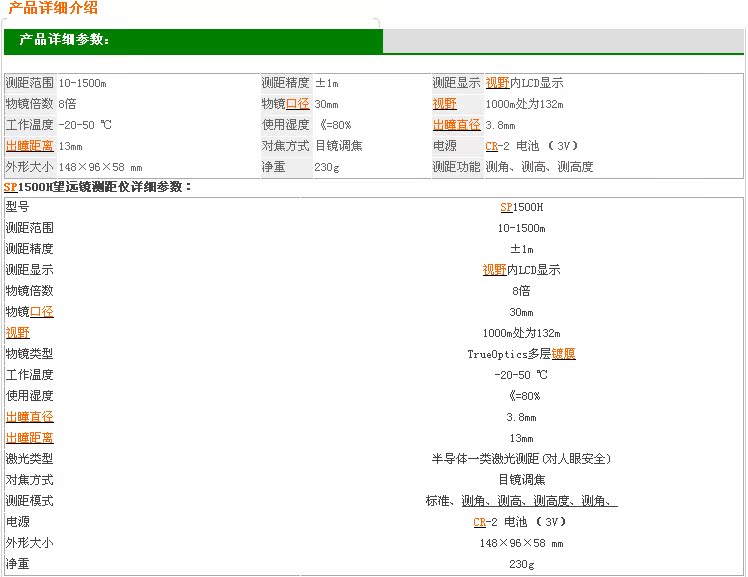Click 出瞳直径 link beside 3.8mm in summary table

456,125
